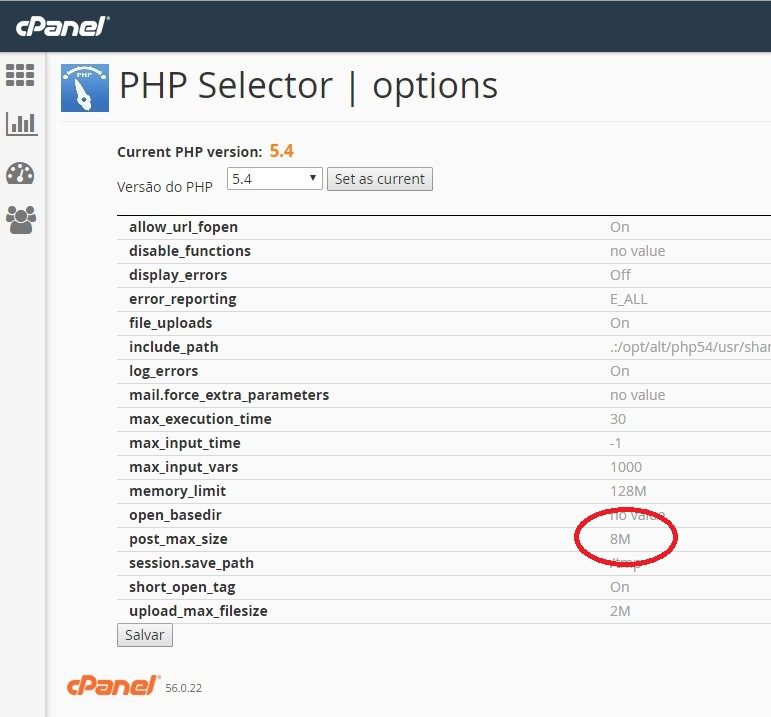Open the home grid icon in sidebar
This screenshot has height=717, width=771.
(20, 75)
